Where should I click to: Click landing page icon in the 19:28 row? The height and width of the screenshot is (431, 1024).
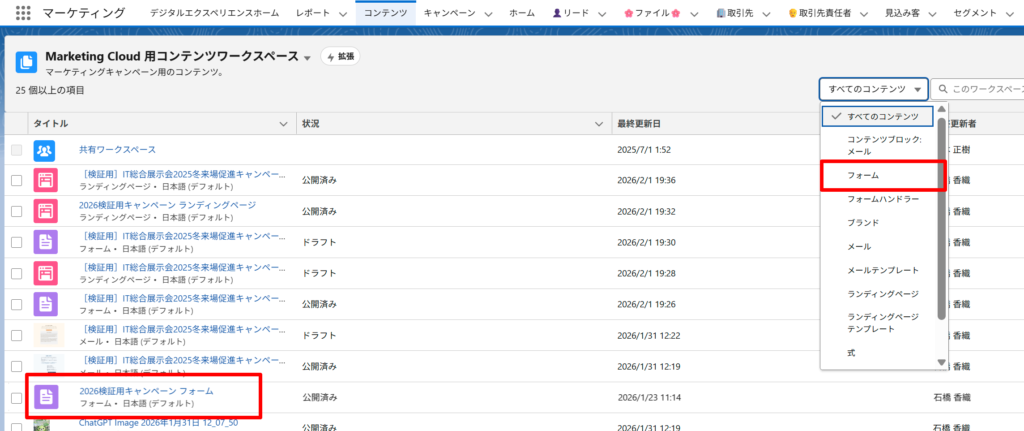pyautogui.click(x=45, y=273)
